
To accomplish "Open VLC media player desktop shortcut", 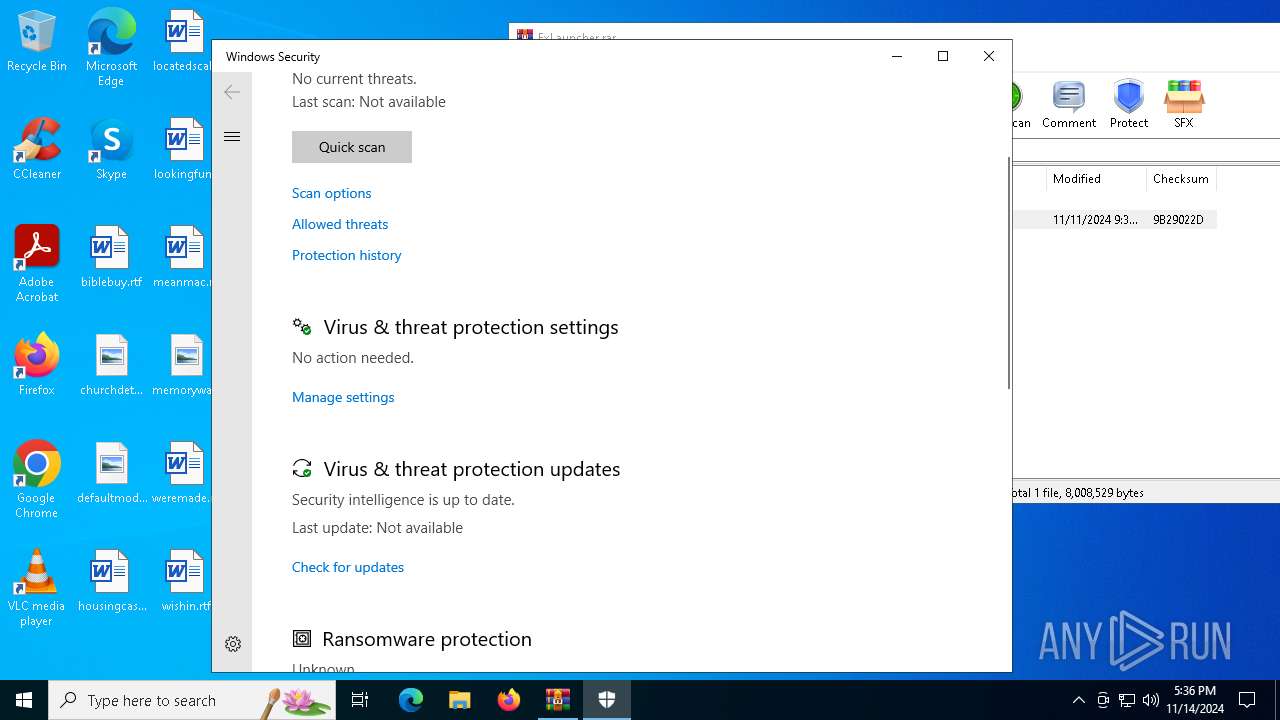I will click(37, 588).
